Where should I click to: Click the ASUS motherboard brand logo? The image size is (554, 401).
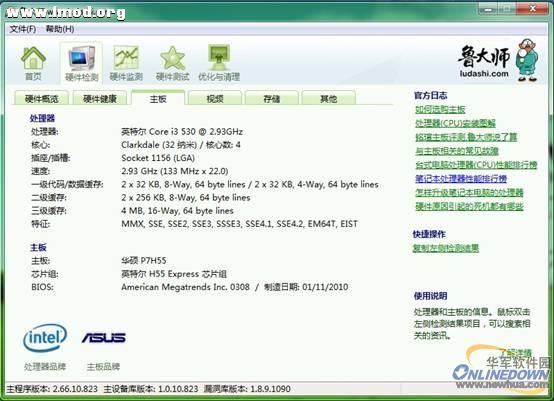click(104, 338)
